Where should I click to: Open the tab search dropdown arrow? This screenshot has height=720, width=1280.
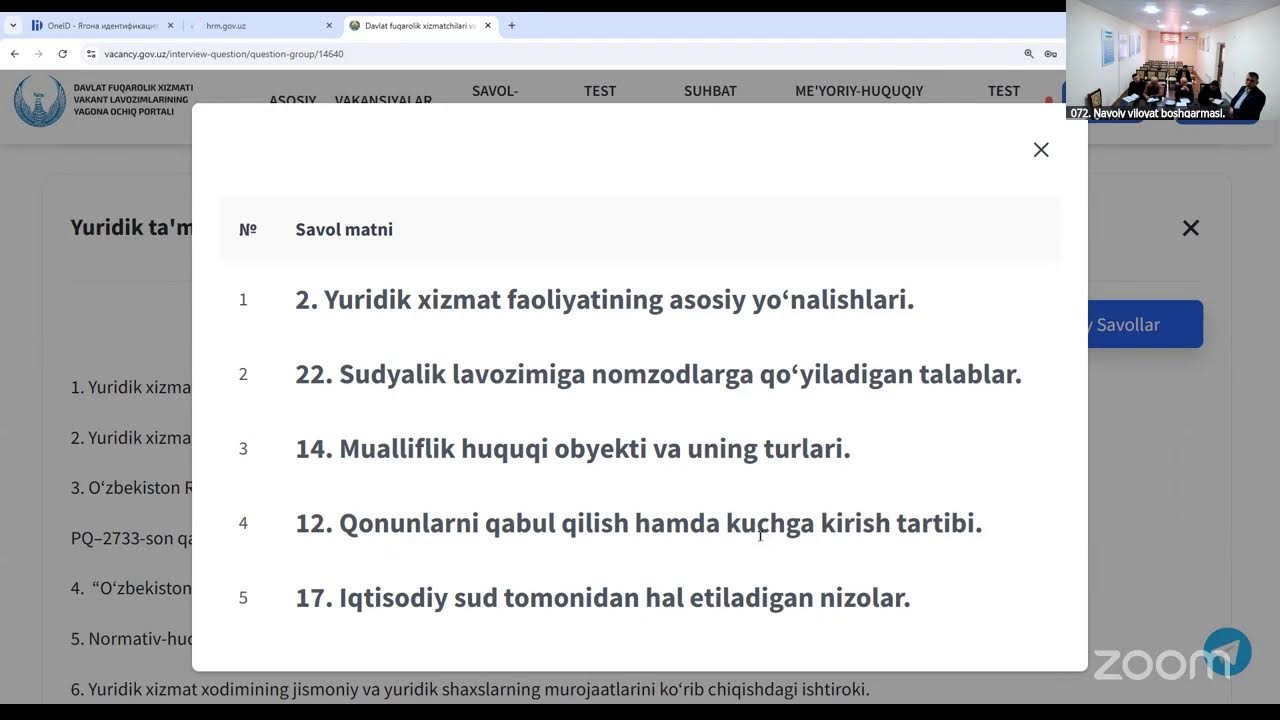pos(13,25)
